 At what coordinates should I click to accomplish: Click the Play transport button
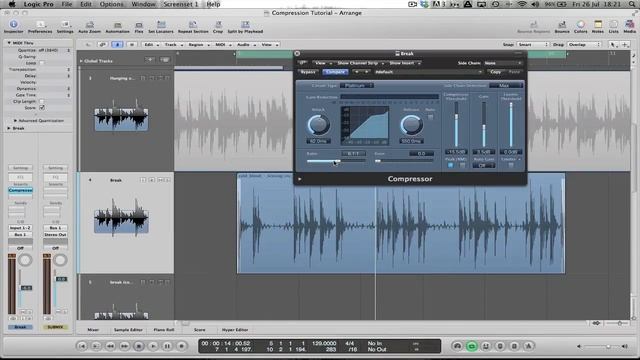click(x=153, y=346)
